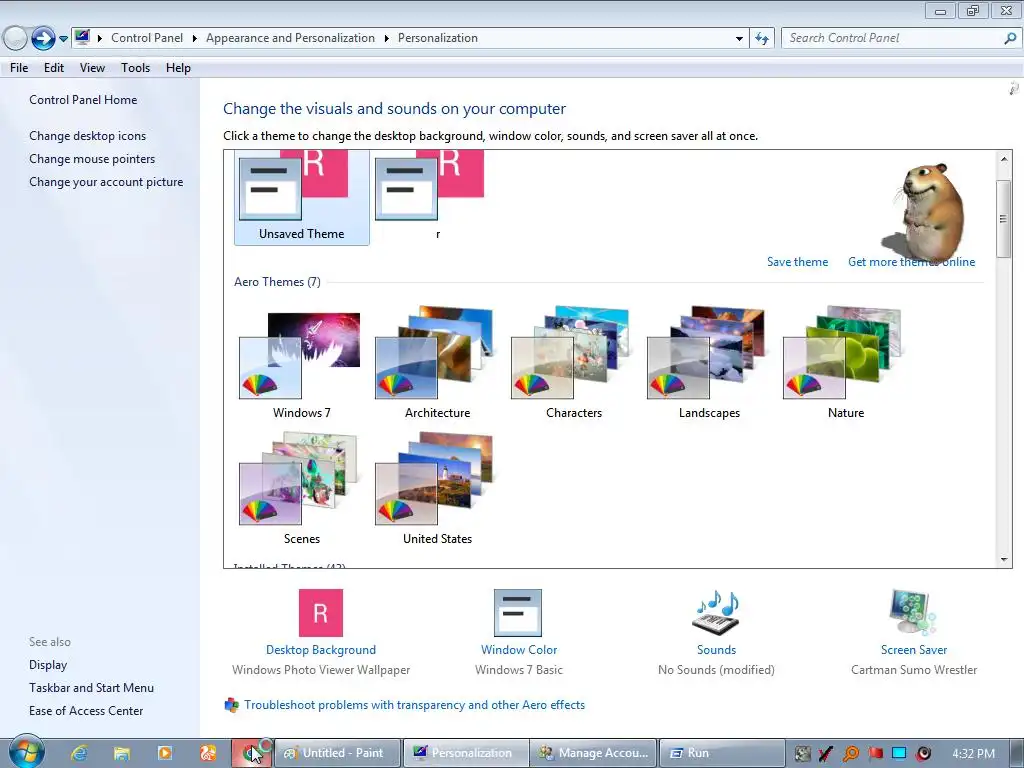Apply the Characters theme

pyautogui.click(x=573, y=363)
